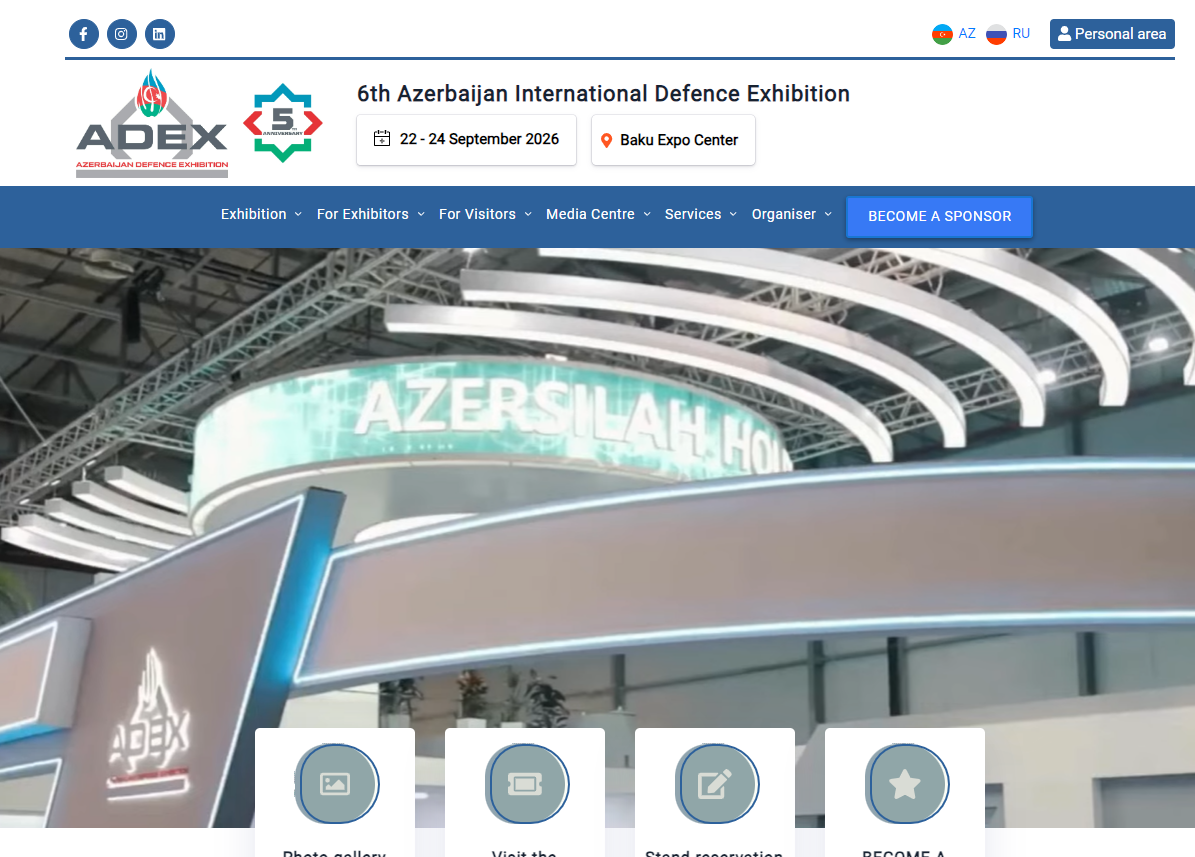
Task: Open the Photo gallery picture icon
Action: [x=335, y=784]
